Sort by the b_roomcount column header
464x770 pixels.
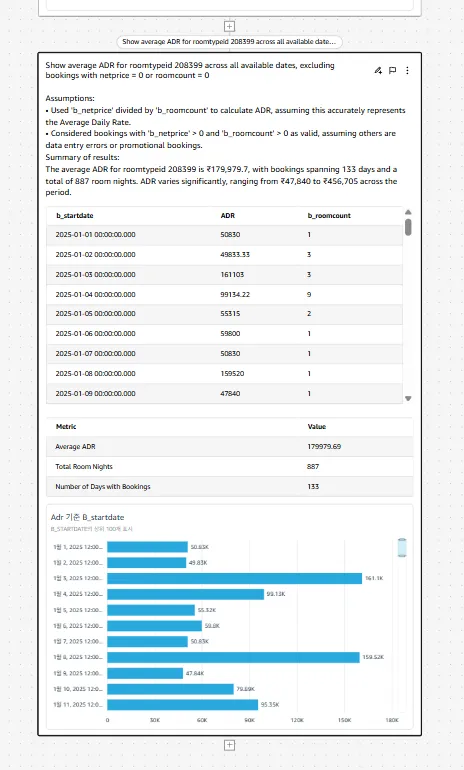(x=329, y=216)
